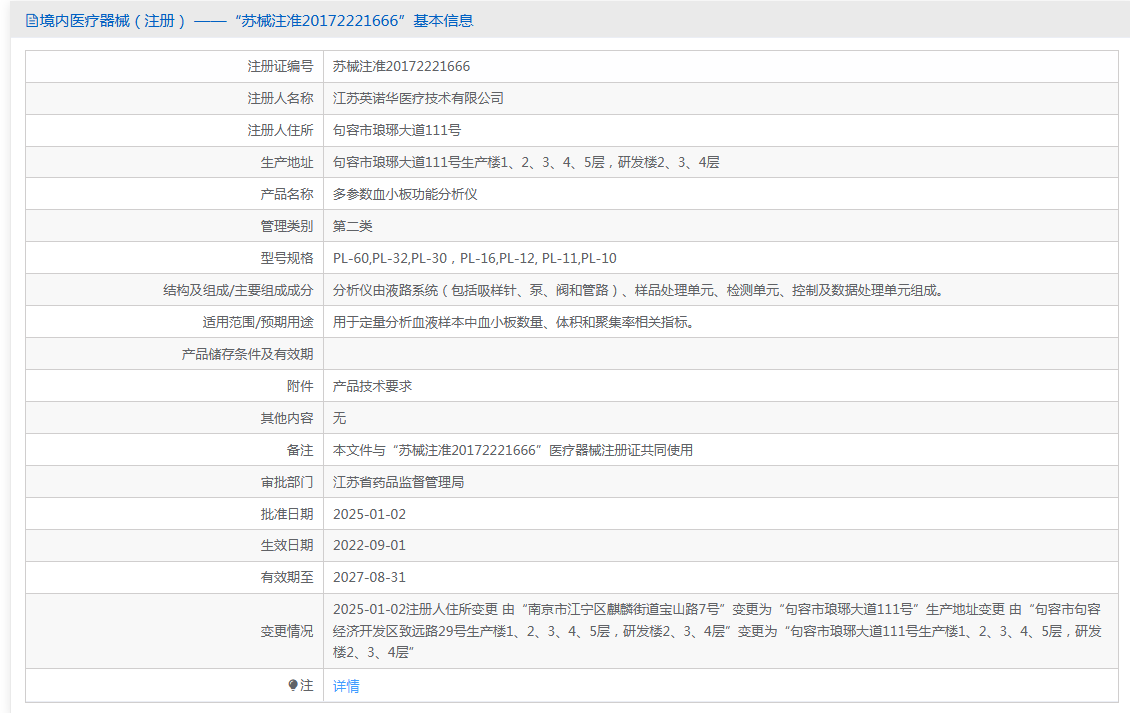The image size is (1130, 713).
Task: Click the 型号规格 label
Action: [x=287, y=258]
